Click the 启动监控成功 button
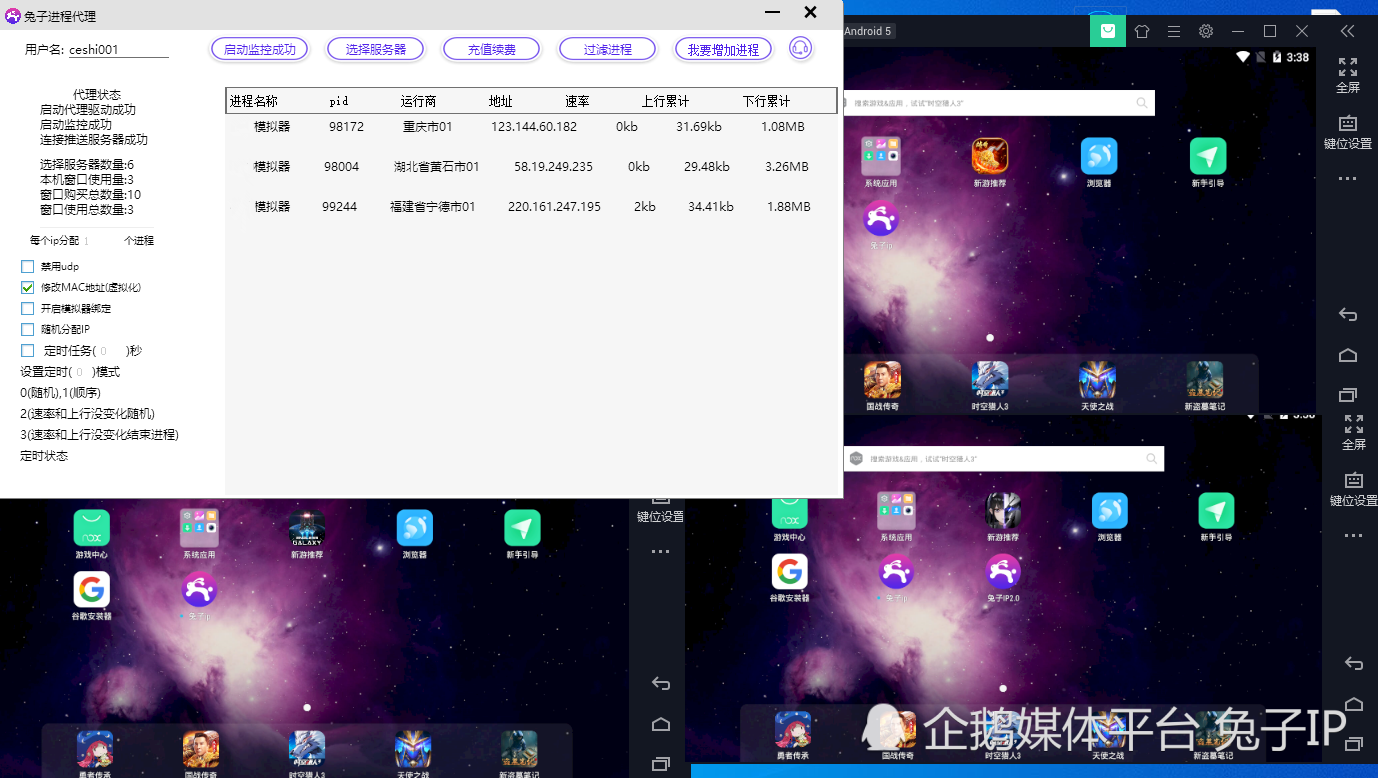Viewport: 1378px width, 778px height. click(x=259, y=49)
